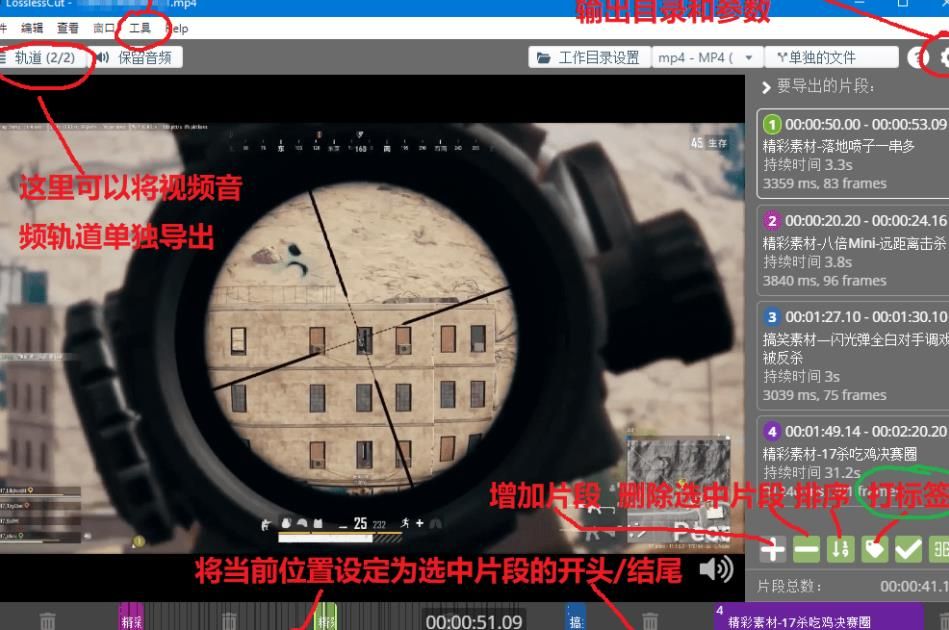Screen dimensions: 949x630
Task: Click the 00:00:50.00 - 00:00:53.09 time range
Action: tap(866, 124)
